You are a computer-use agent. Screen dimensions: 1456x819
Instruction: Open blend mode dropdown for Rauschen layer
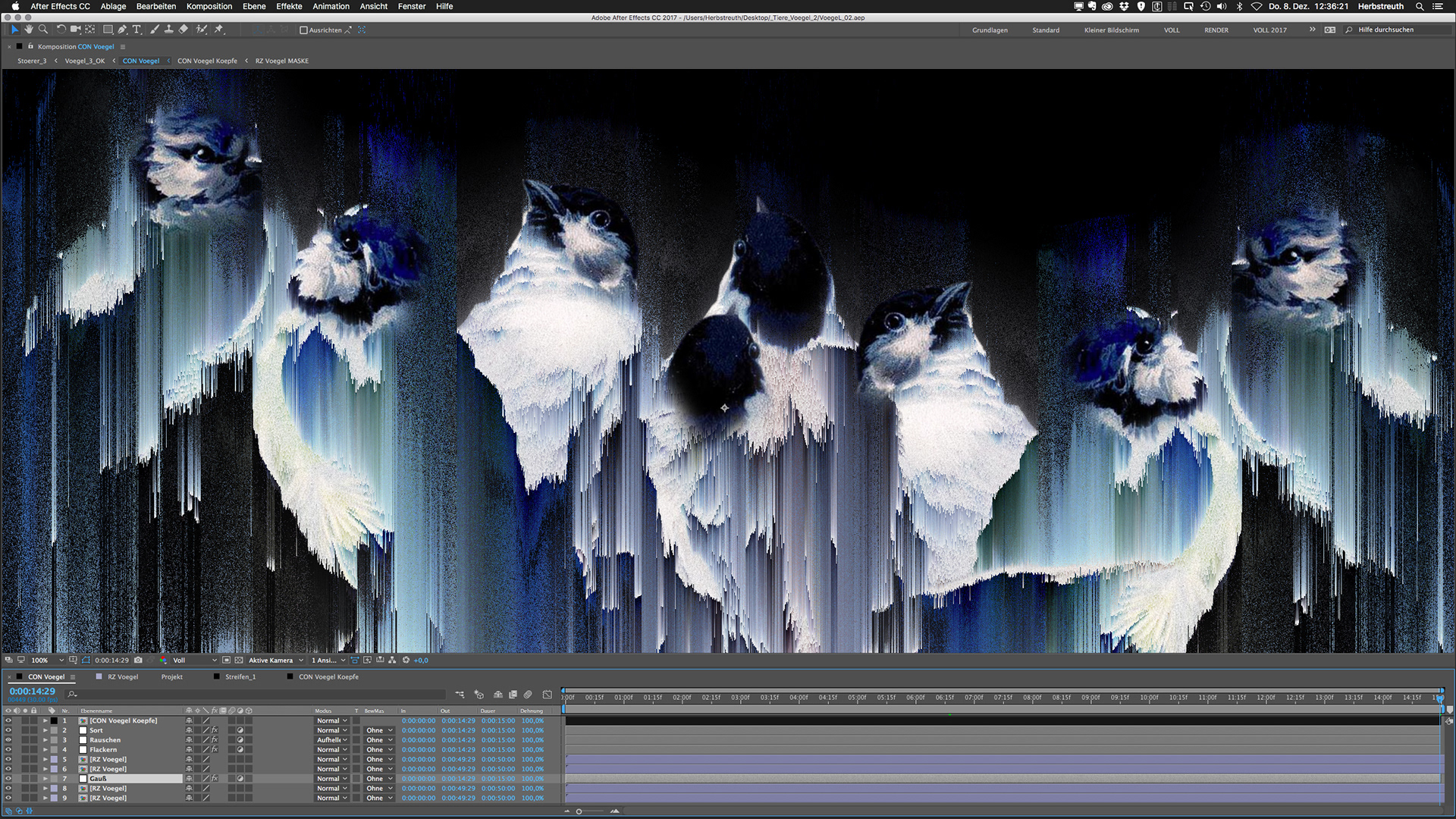click(x=332, y=740)
